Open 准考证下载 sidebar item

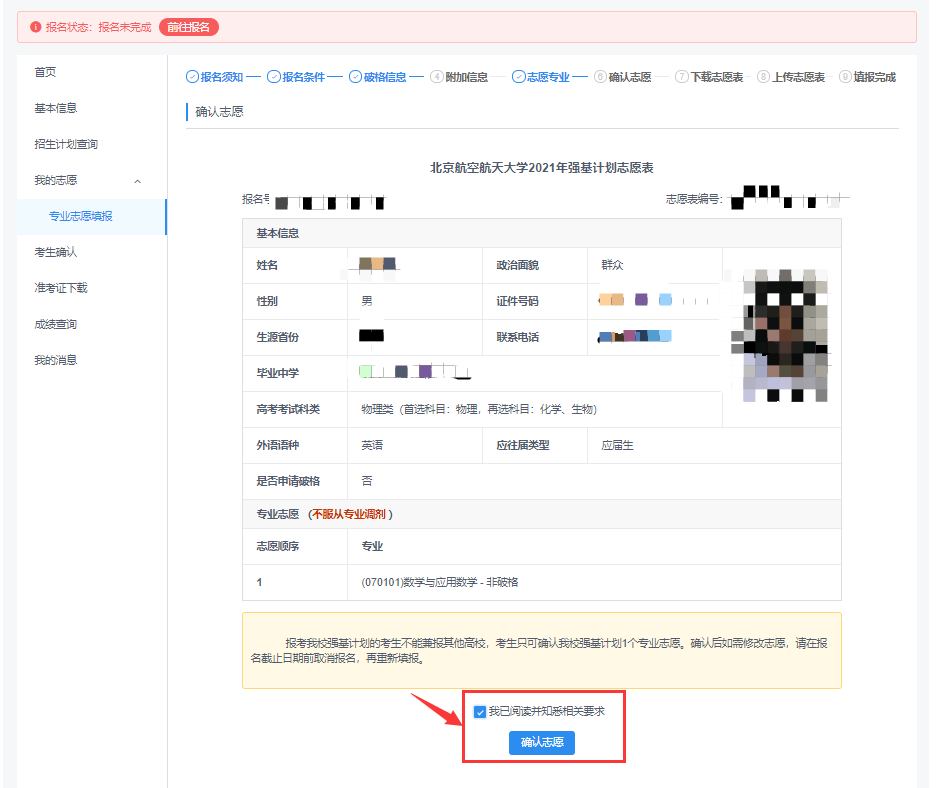point(61,288)
